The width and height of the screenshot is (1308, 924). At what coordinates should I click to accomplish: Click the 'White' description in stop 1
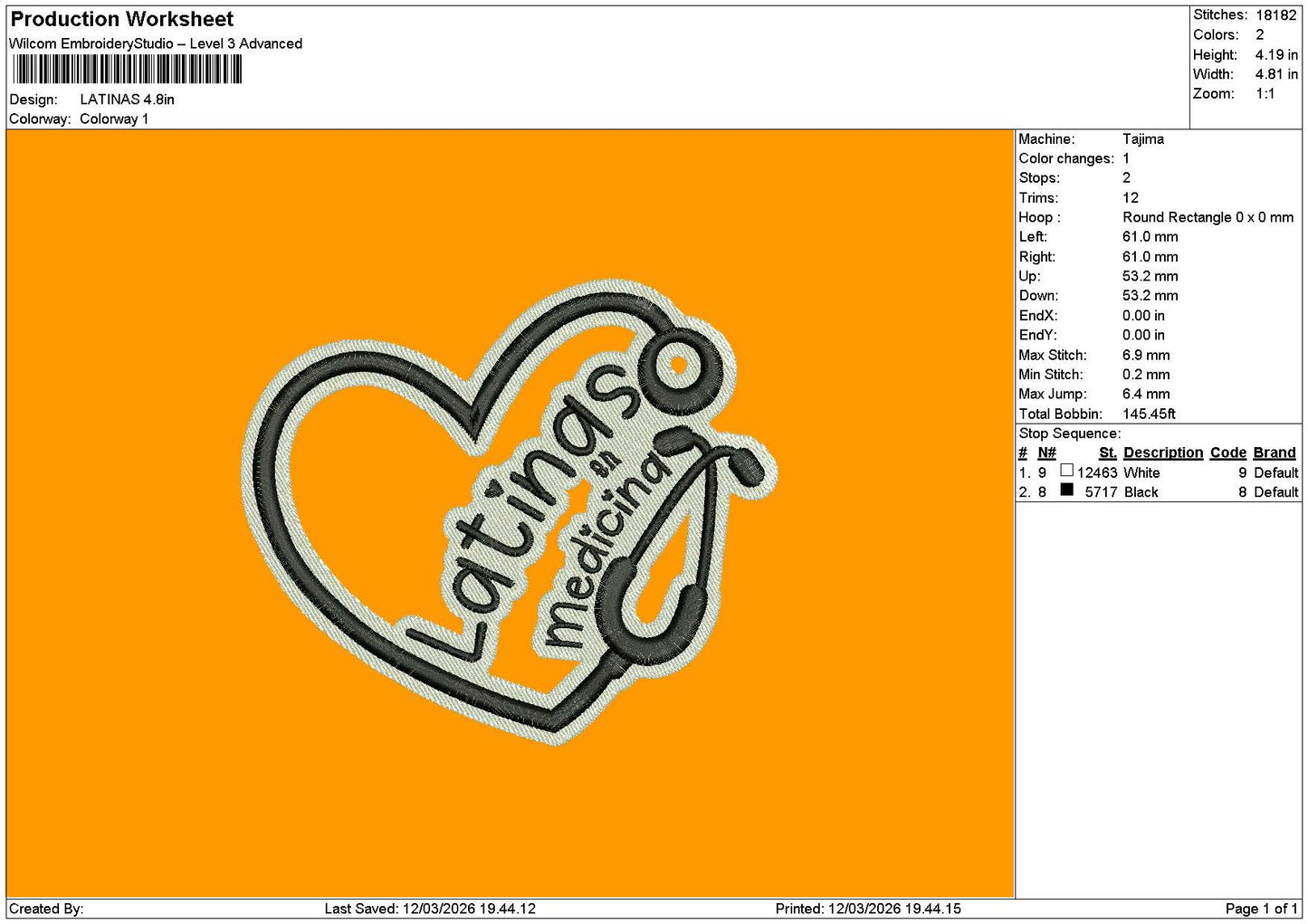pos(1141,472)
